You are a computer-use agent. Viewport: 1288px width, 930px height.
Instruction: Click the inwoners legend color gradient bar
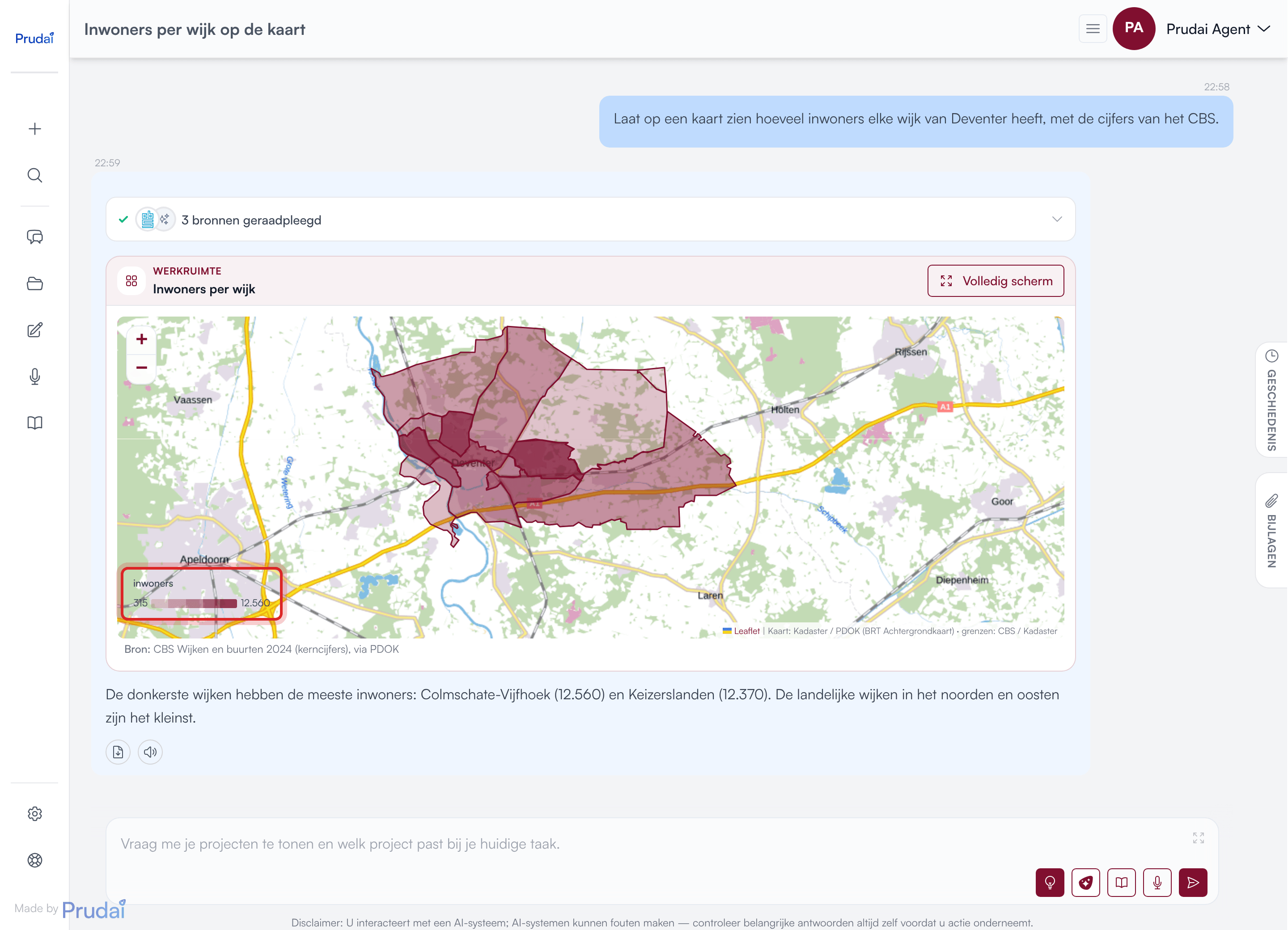(194, 603)
